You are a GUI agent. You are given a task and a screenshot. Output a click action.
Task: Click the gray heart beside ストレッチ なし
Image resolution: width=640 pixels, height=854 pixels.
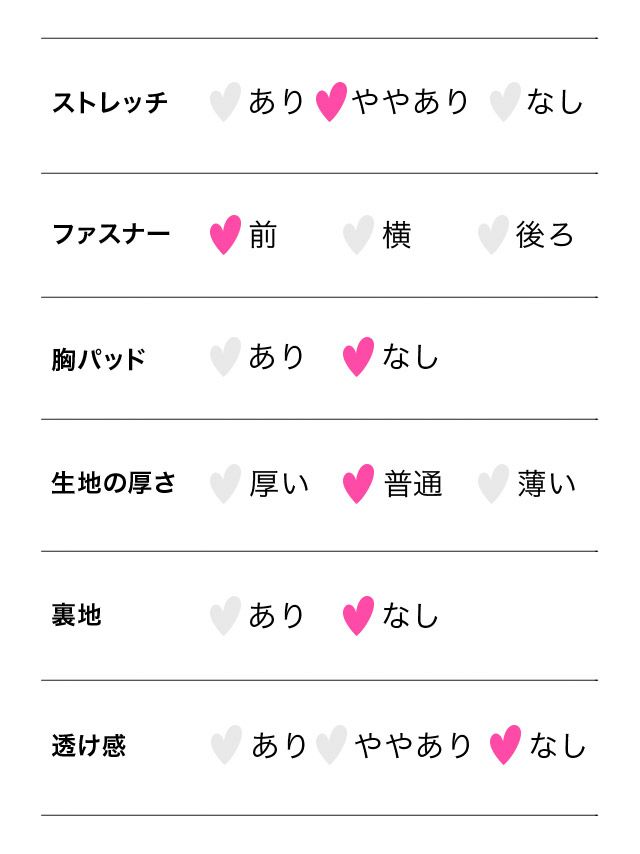505,102
